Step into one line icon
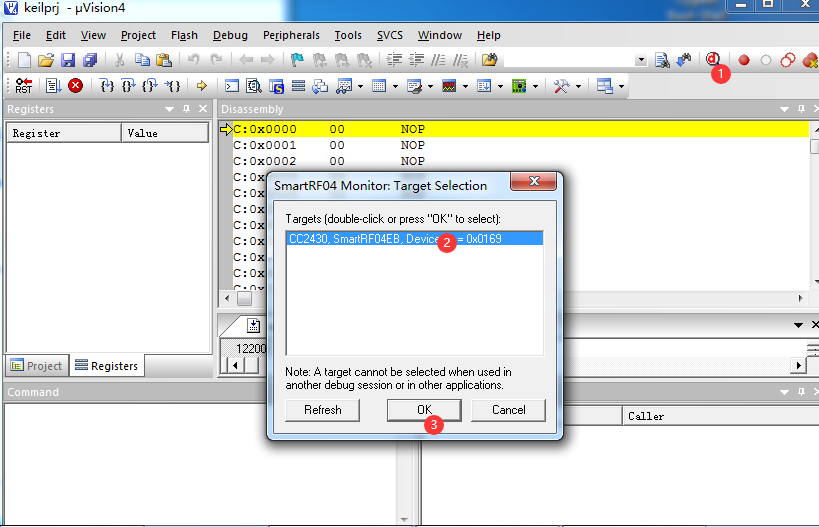Image resolution: width=819 pixels, height=527 pixels. 107,86
